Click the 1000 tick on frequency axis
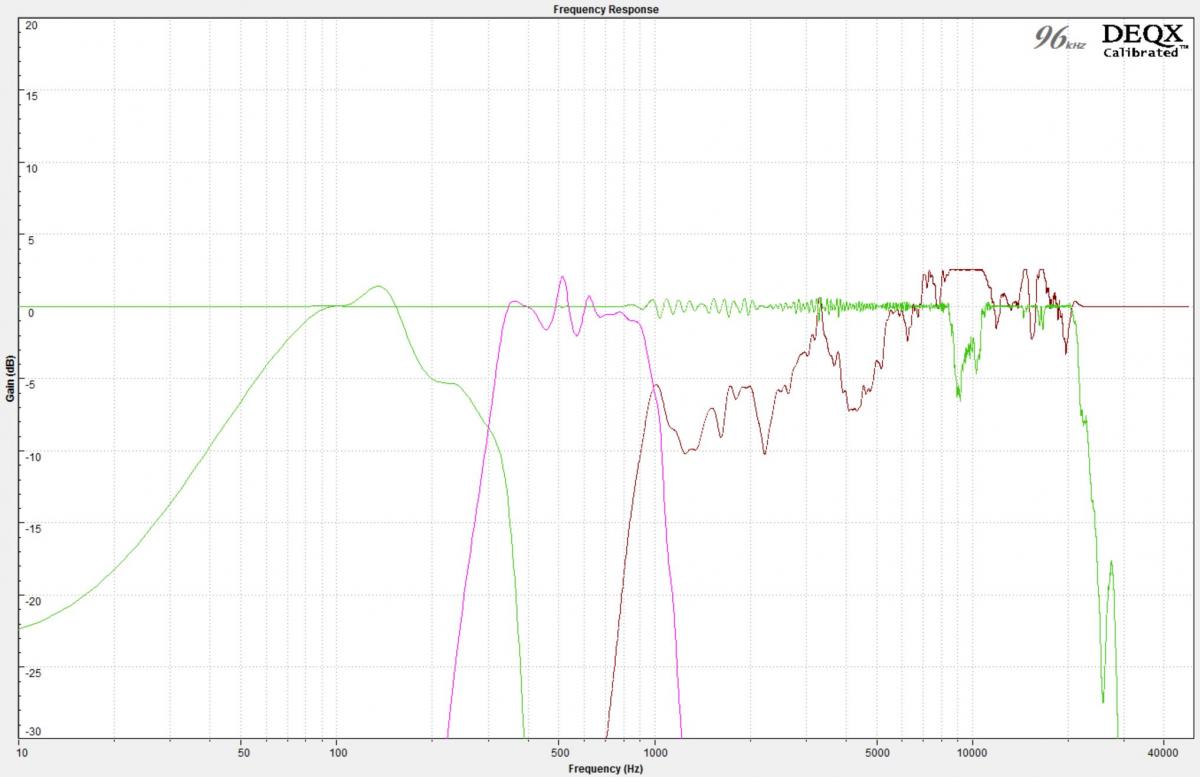This screenshot has height=777, width=1200. (x=655, y=750)
